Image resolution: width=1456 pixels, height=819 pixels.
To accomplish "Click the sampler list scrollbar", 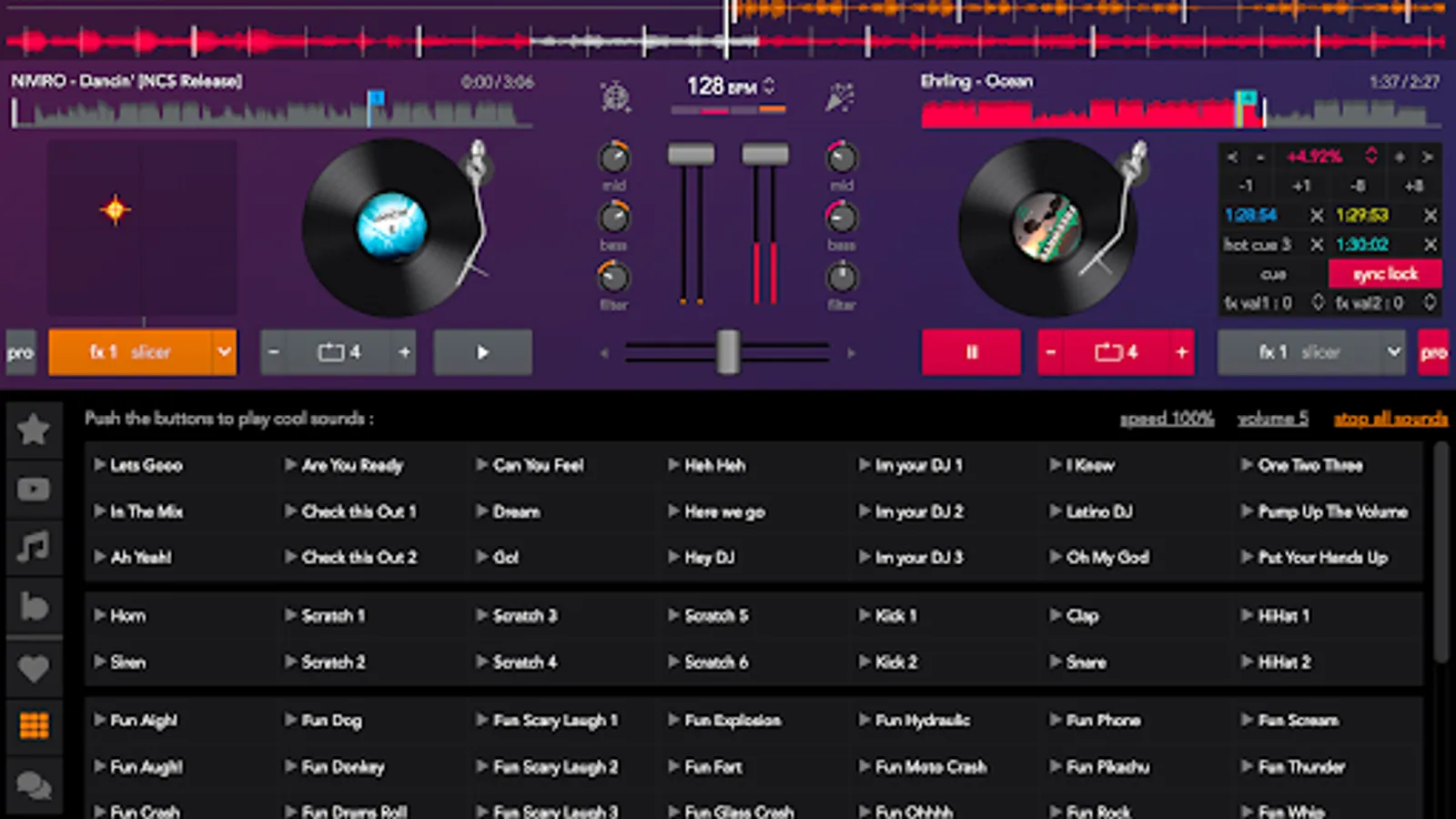I will coord(1441,553).
